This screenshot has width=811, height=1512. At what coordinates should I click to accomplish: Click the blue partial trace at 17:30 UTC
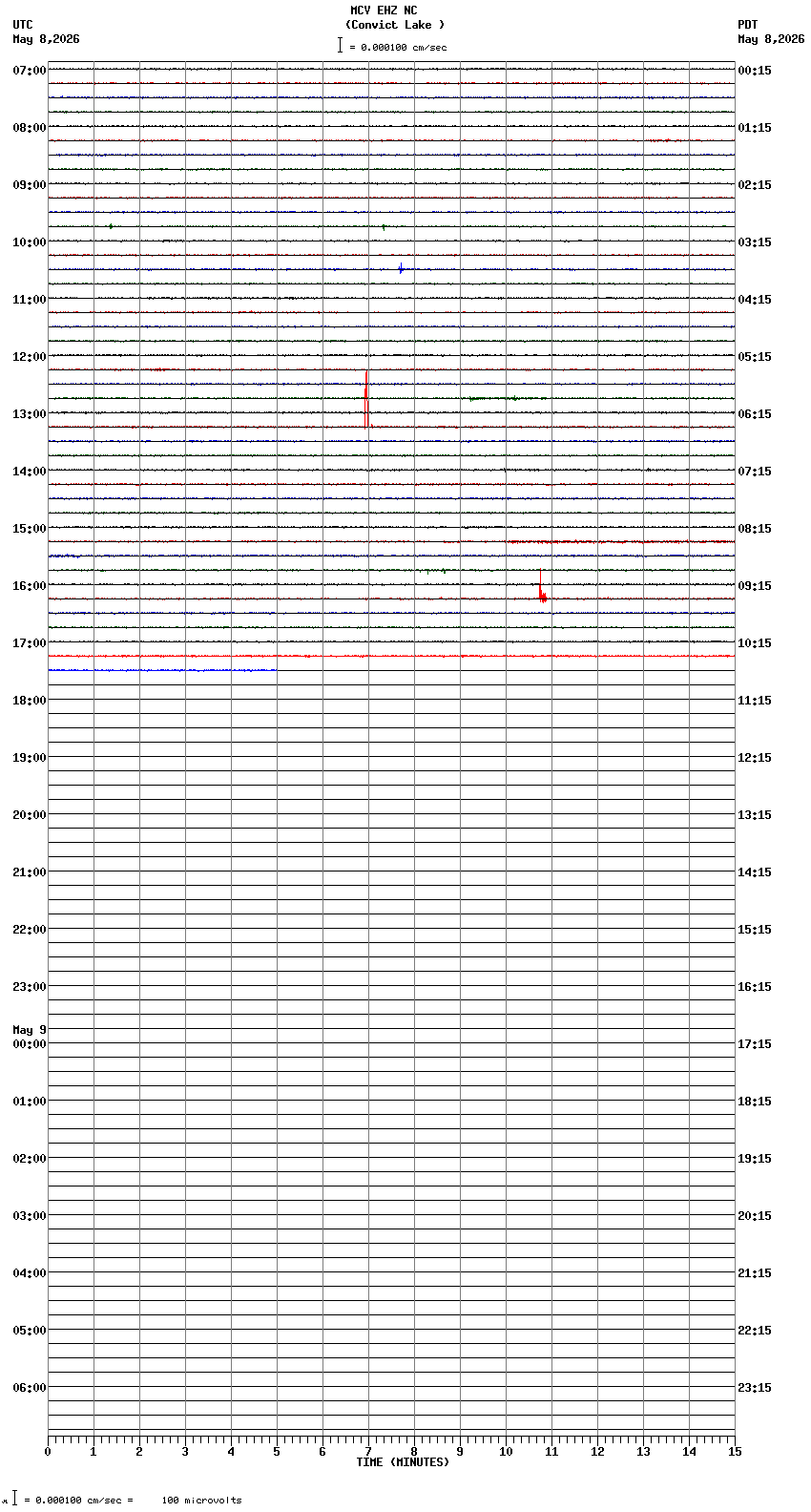[162, 670]
